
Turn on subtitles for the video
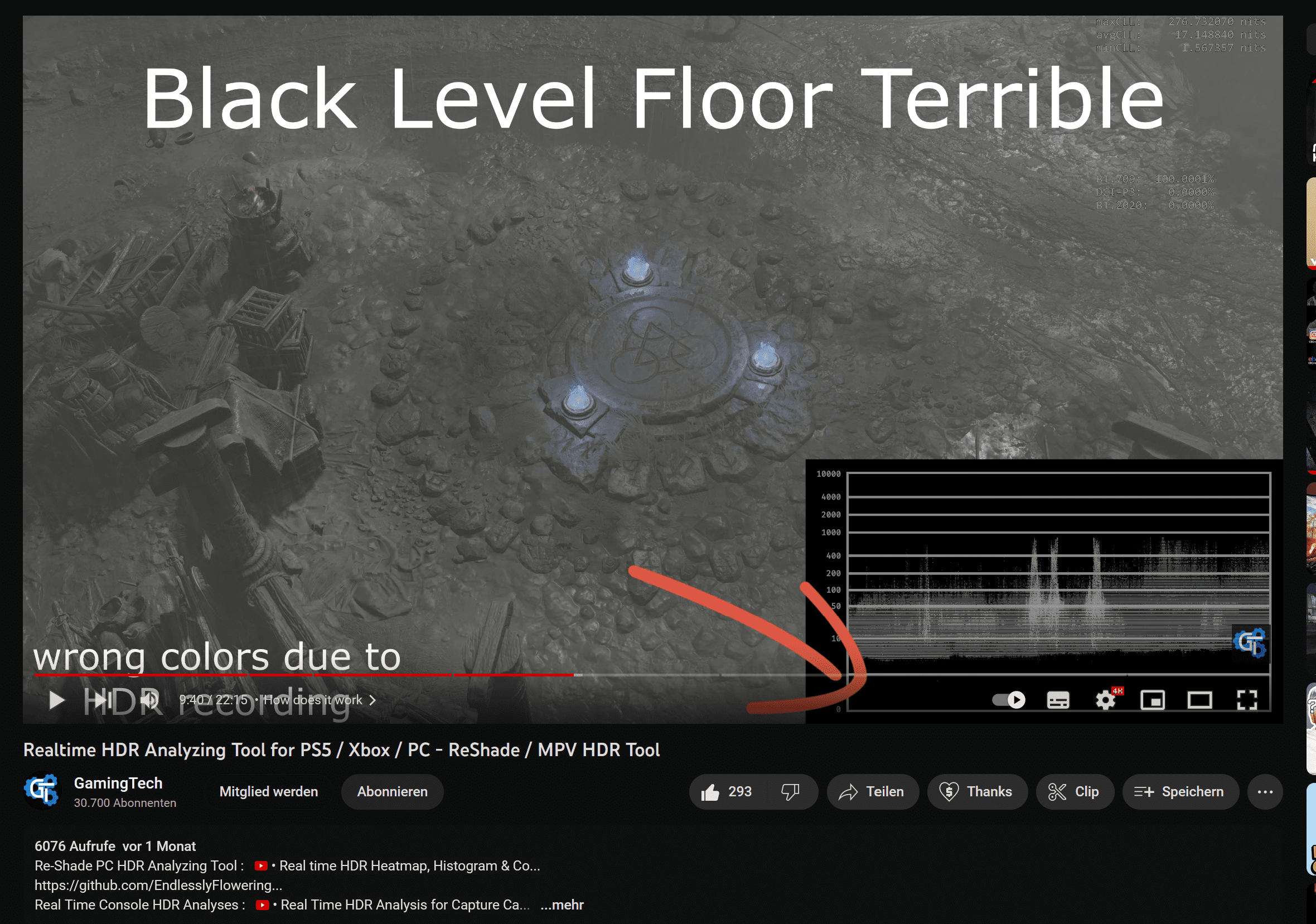[1058, 700]
